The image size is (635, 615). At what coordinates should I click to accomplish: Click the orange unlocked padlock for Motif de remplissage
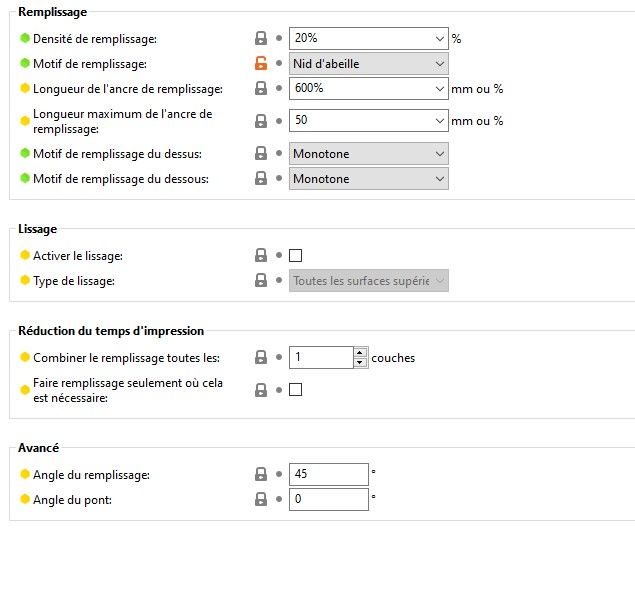(x=261, y=64)
